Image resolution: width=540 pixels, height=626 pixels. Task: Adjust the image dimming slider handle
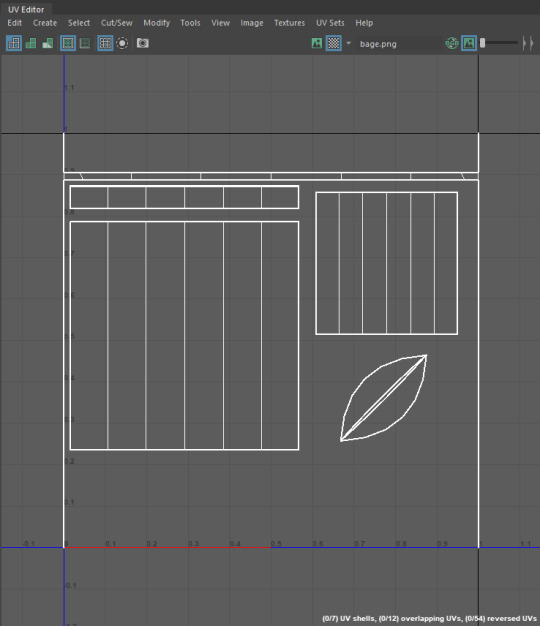[x=483, y=43]
